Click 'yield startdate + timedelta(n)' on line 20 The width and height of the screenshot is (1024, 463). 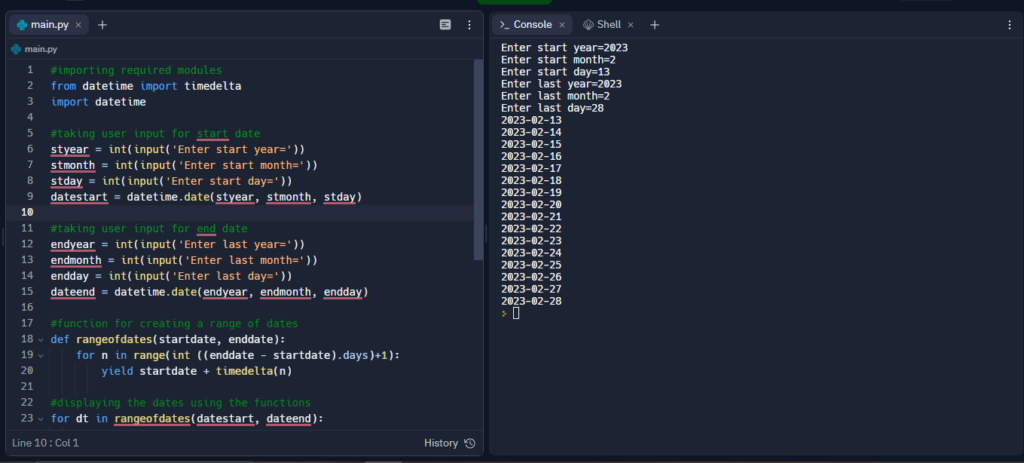click(197, 371)
